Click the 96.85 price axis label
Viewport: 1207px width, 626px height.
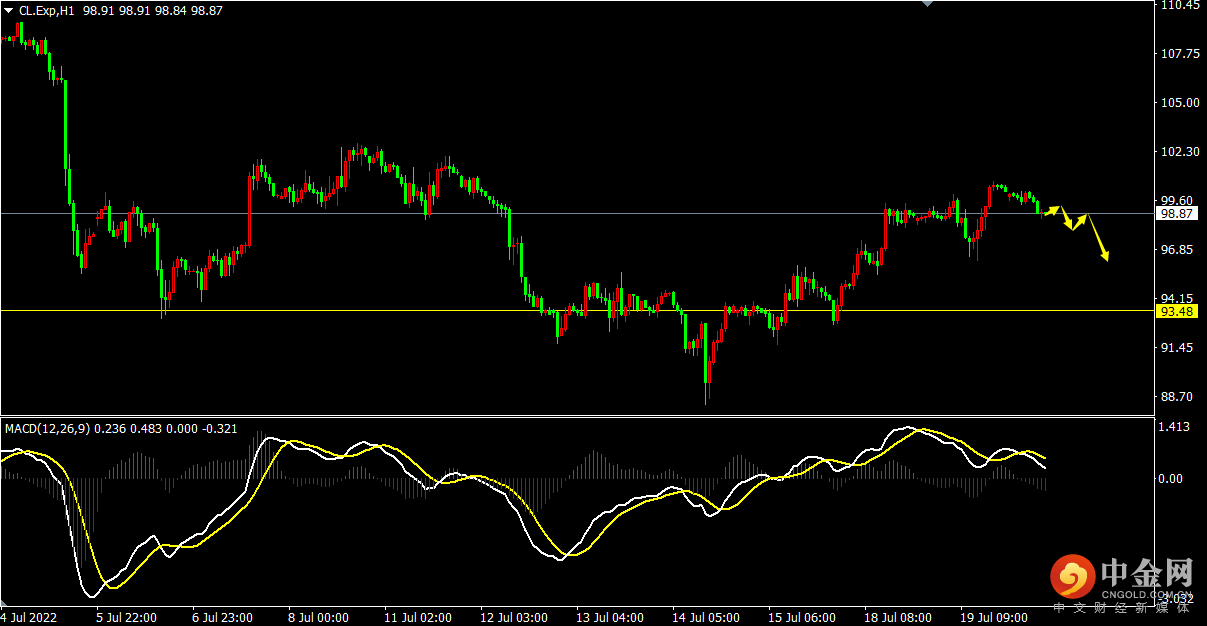coord(1180,250)
